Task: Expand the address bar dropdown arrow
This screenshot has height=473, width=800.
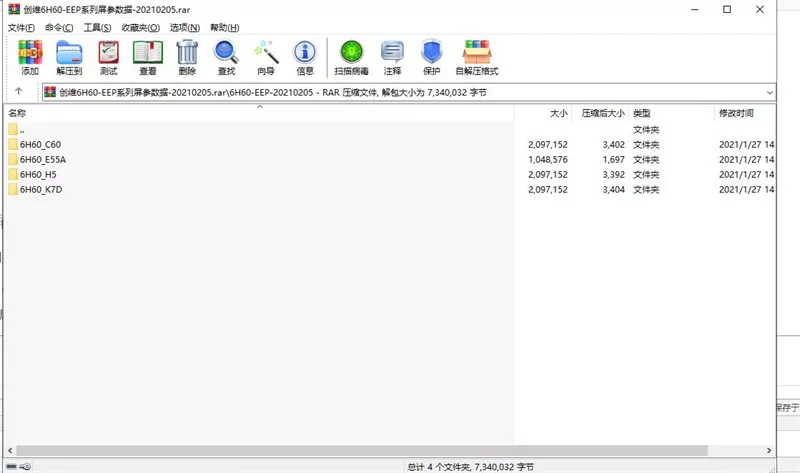Action: (769, 92)
